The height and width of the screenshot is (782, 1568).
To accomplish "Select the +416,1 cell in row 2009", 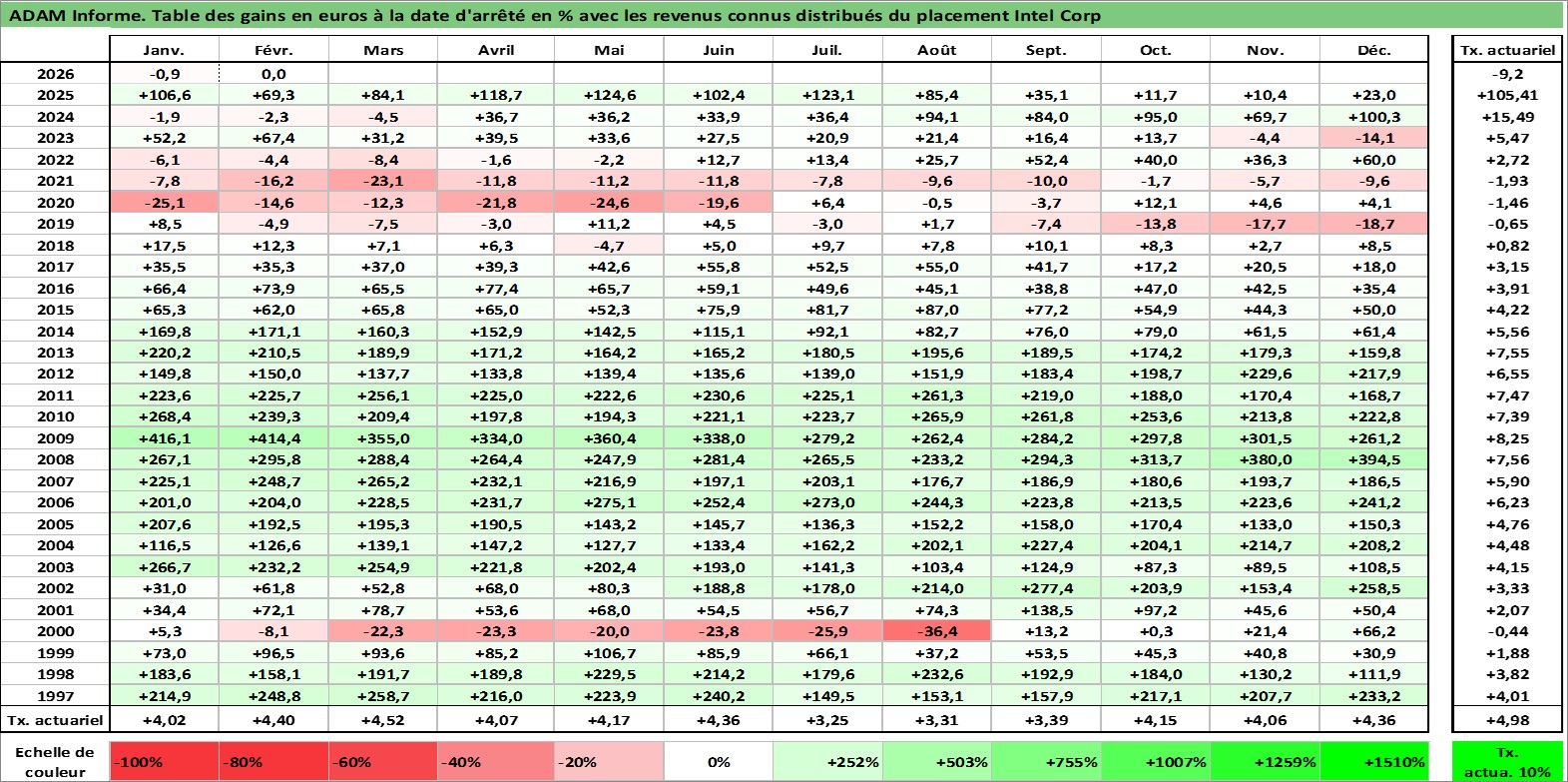I will click(164, 438).
